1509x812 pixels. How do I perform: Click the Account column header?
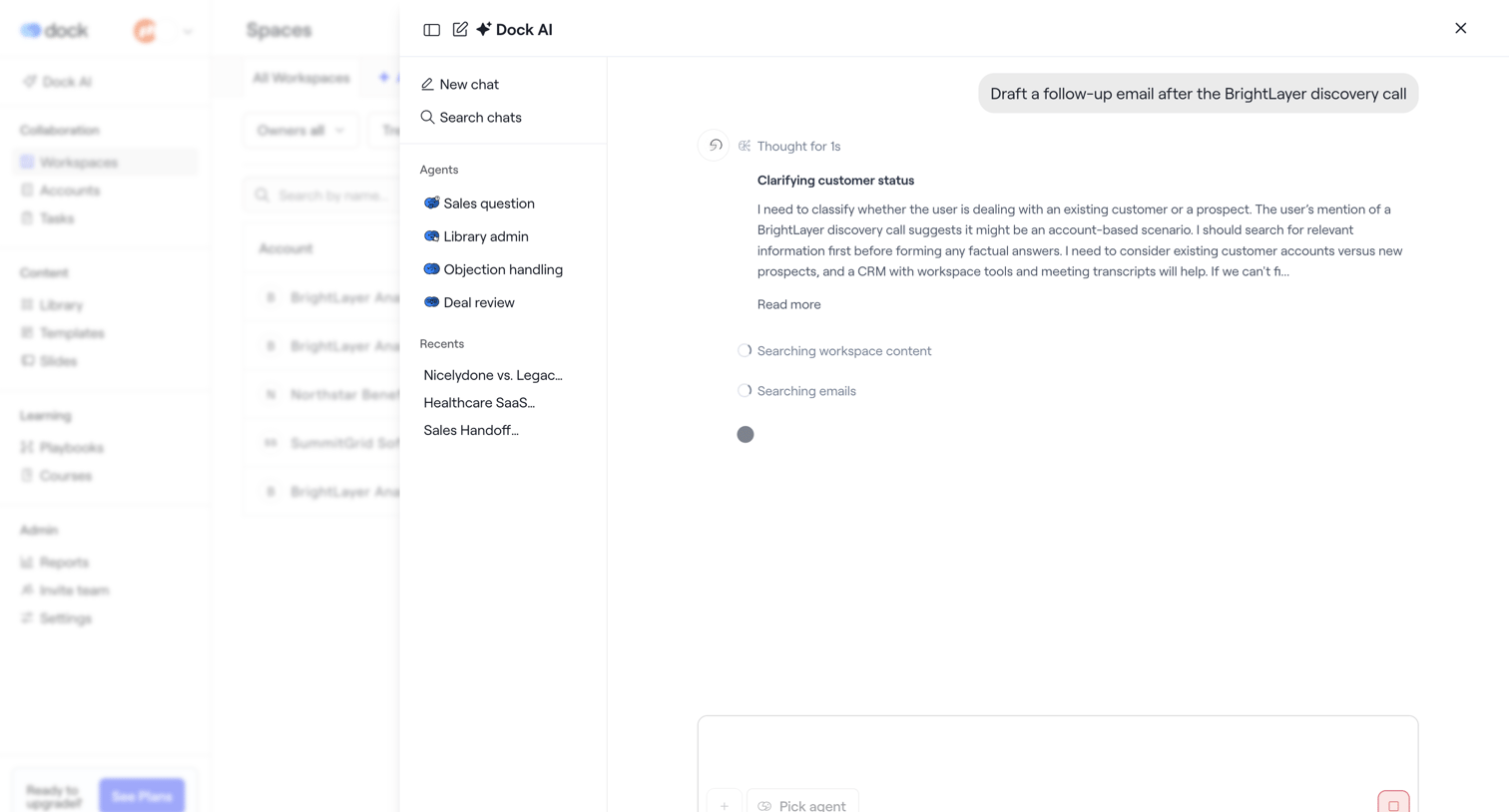coord(285,248)
